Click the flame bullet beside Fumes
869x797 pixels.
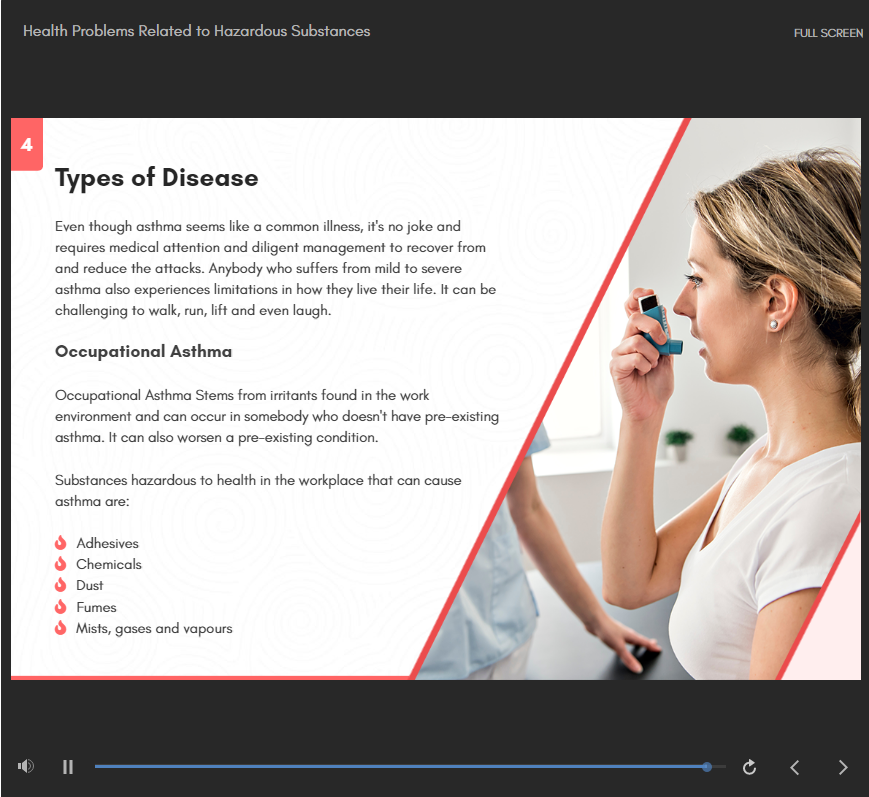[61, 607]
